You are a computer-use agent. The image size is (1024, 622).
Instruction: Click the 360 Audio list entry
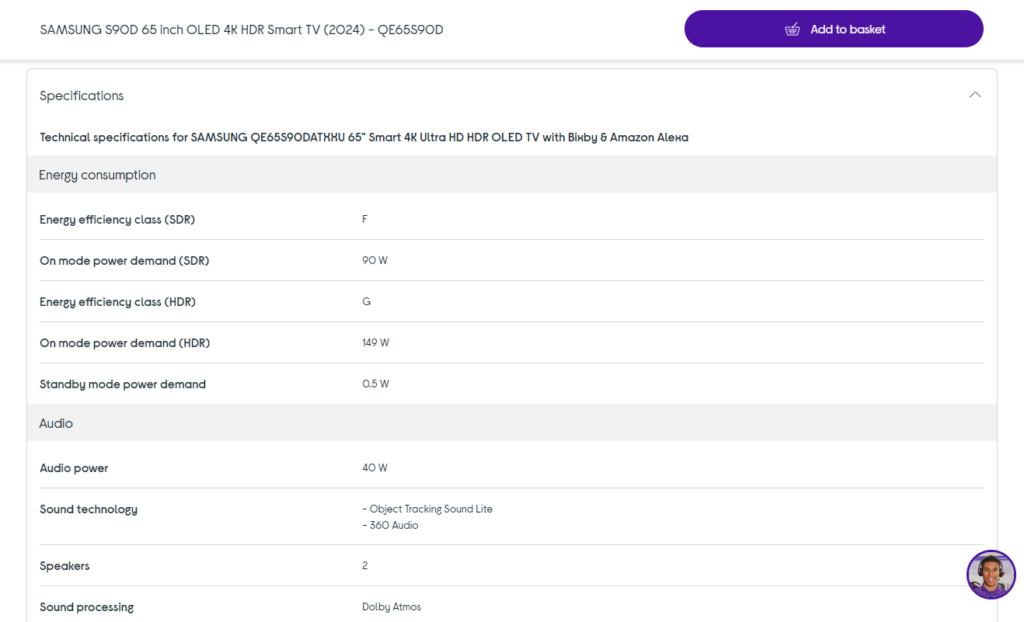point(391,524)
